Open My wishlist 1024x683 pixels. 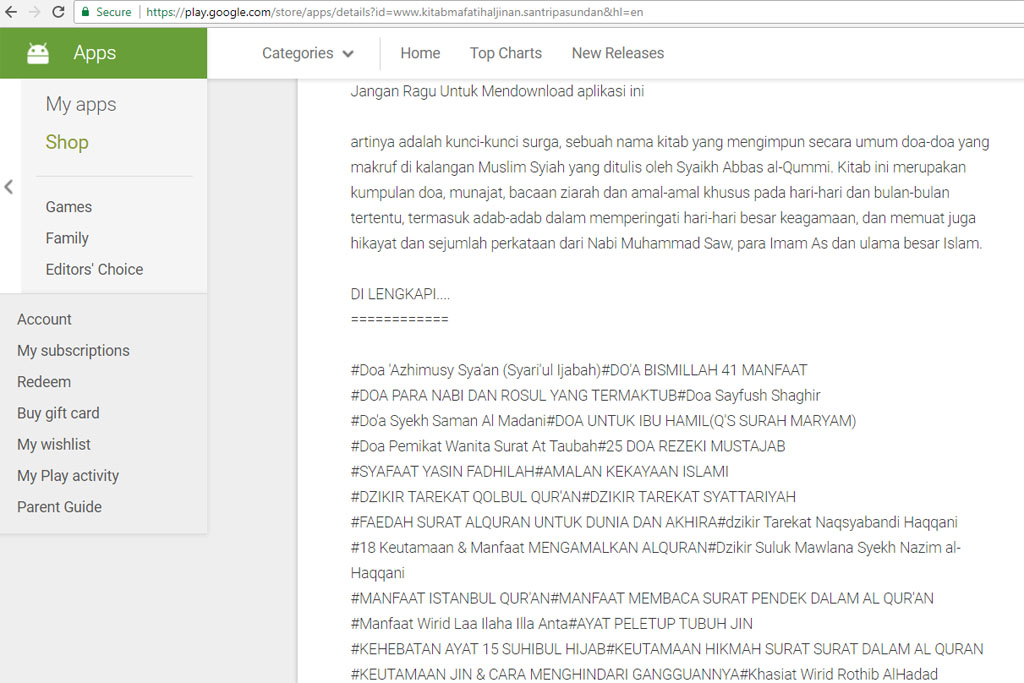click(x=54, y=444)
